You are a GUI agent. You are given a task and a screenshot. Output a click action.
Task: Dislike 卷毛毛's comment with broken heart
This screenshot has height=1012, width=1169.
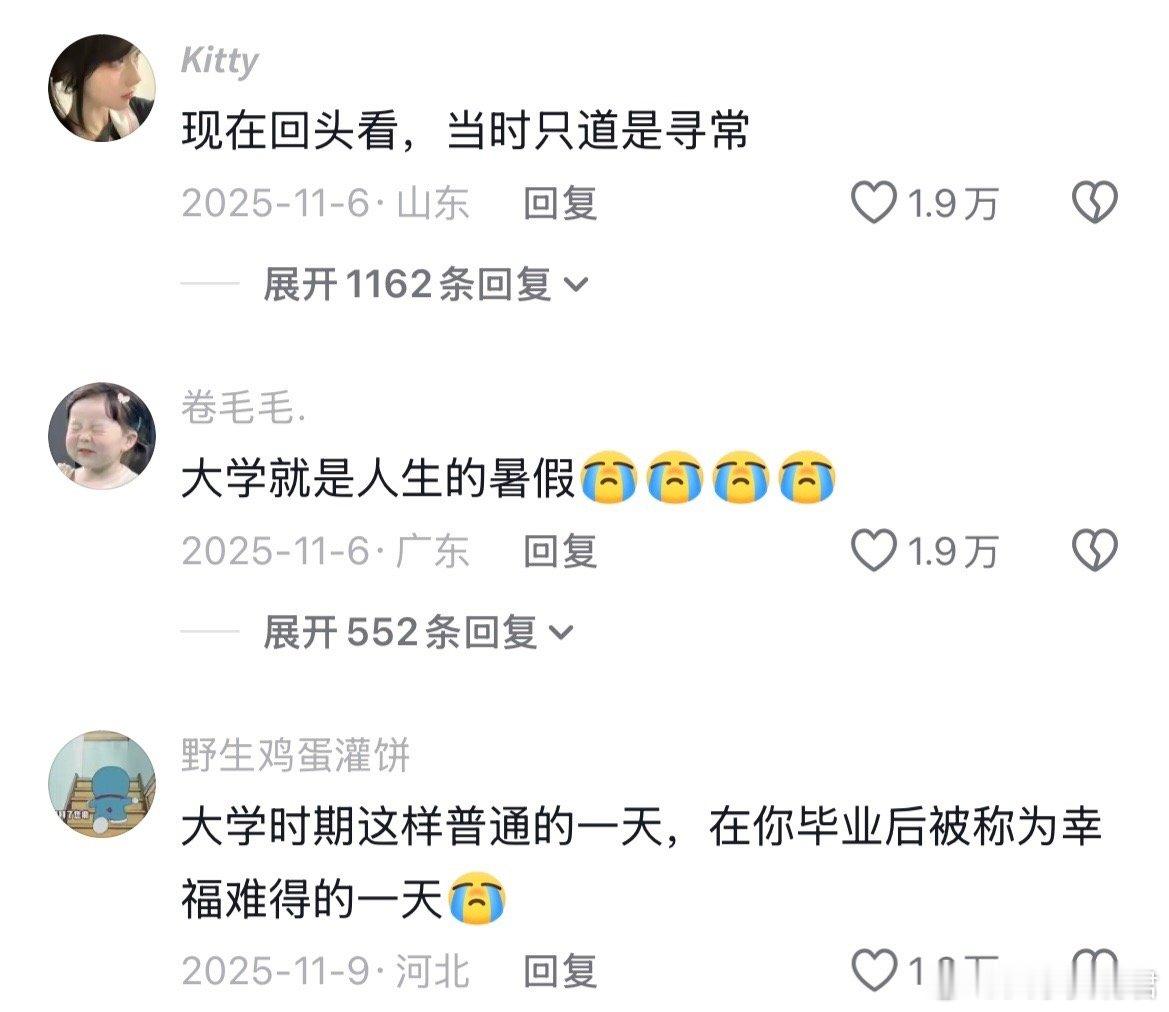pyautogui.click(x=1094, y=551)
